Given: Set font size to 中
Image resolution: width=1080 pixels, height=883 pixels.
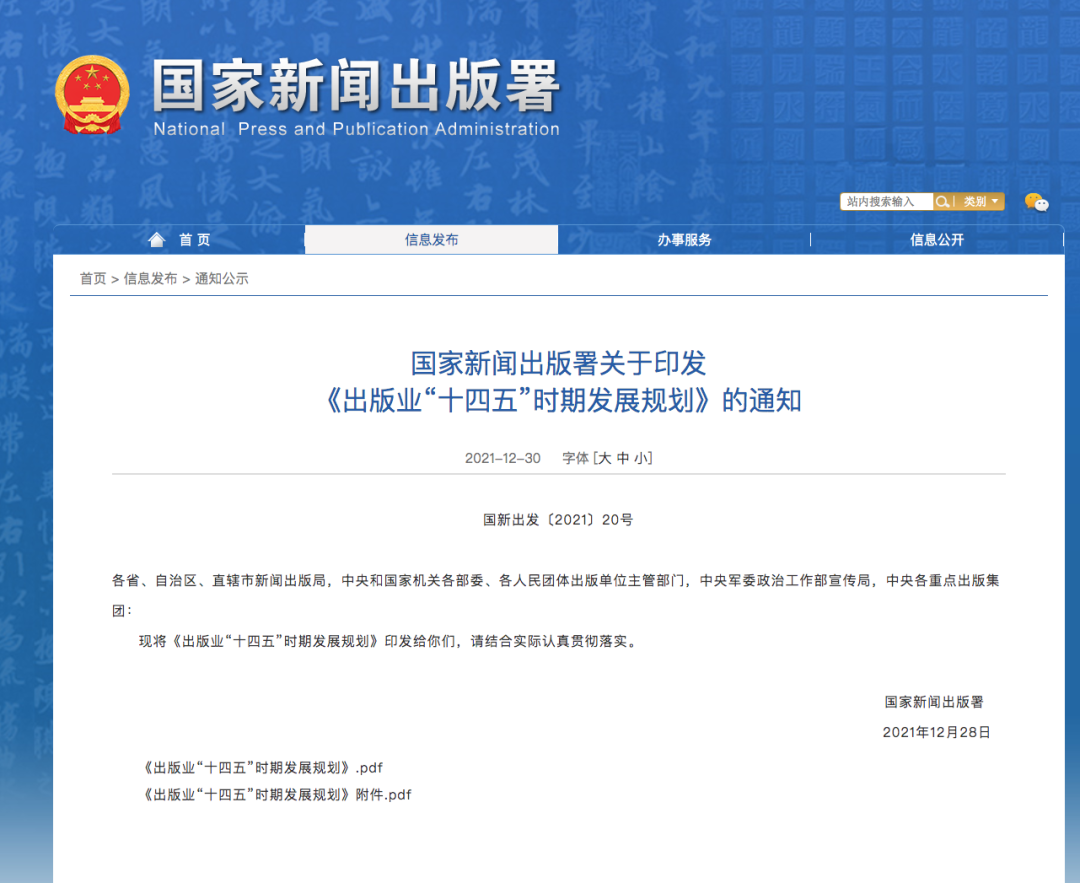Looking at the screenshot, I should coord(625,458).
